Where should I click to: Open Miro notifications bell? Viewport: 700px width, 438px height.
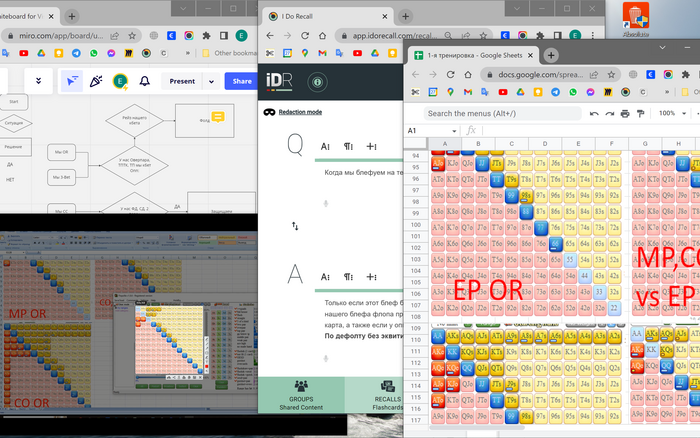[x=144, y=81]
